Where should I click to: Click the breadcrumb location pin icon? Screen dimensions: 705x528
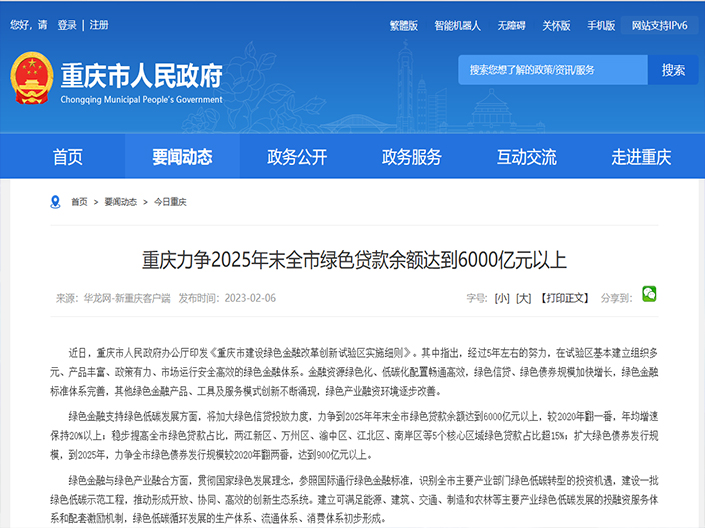(x=55, y=202)
